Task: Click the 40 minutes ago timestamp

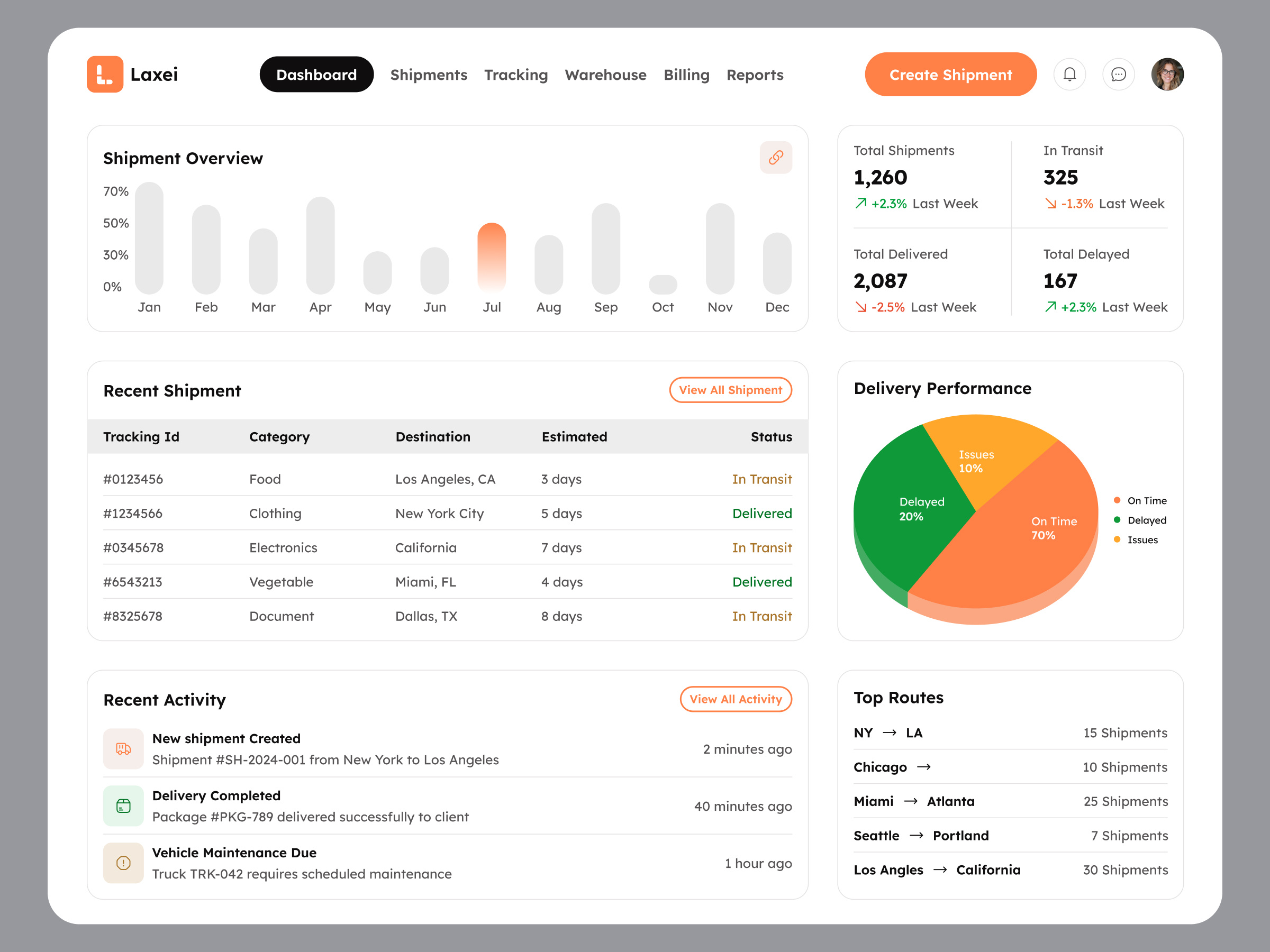Action: (x=743, y=806)
